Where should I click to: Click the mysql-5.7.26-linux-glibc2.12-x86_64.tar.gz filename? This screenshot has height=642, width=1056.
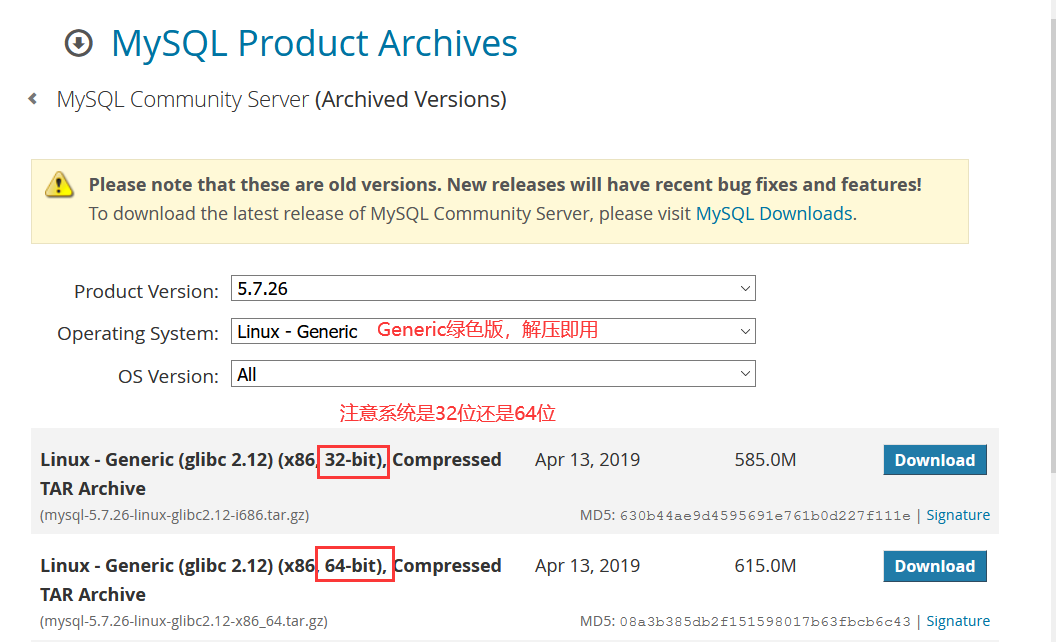pyautogui.click(x=184, y=621)
